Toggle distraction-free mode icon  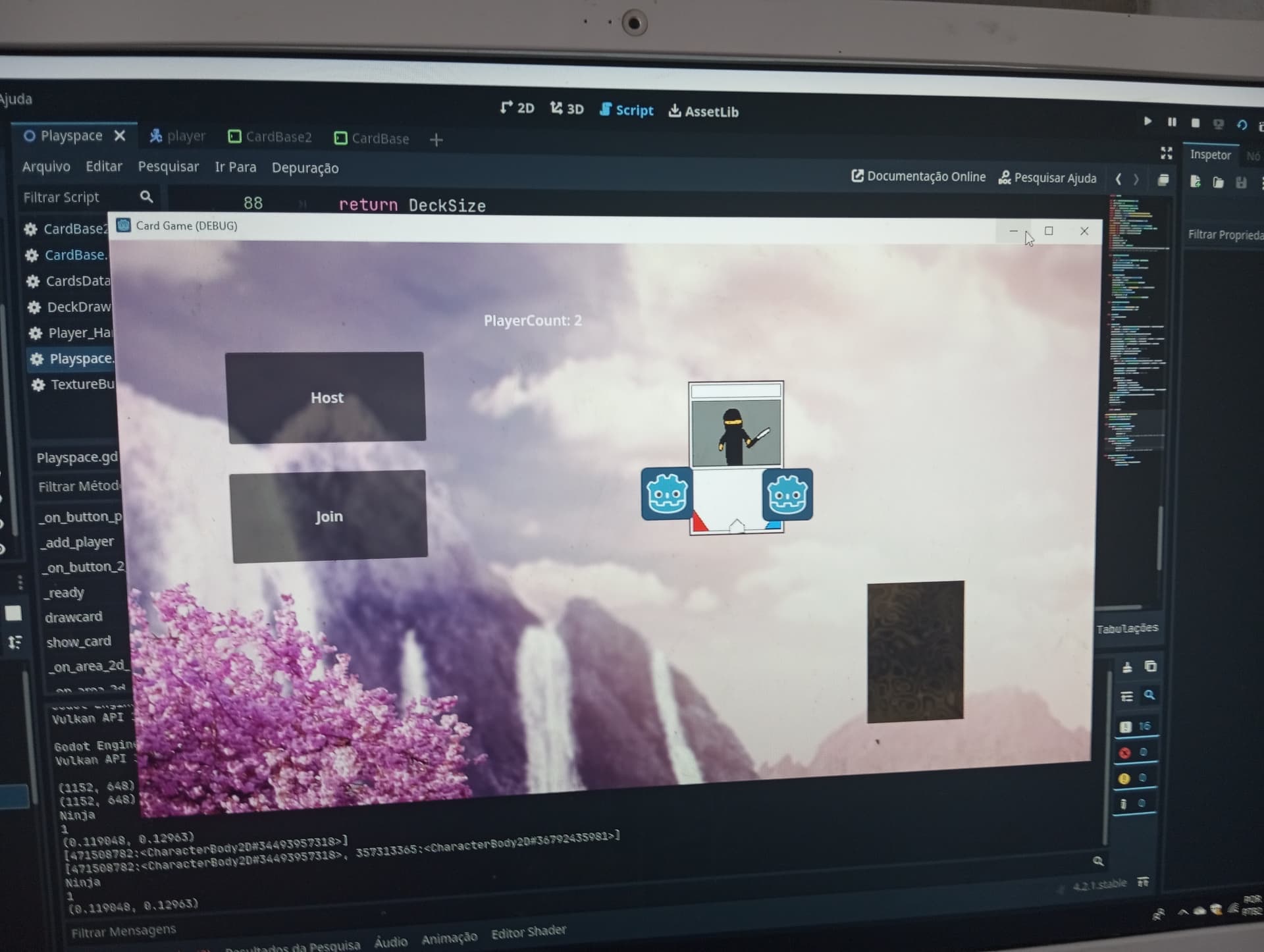click(x=1167, y=153)
